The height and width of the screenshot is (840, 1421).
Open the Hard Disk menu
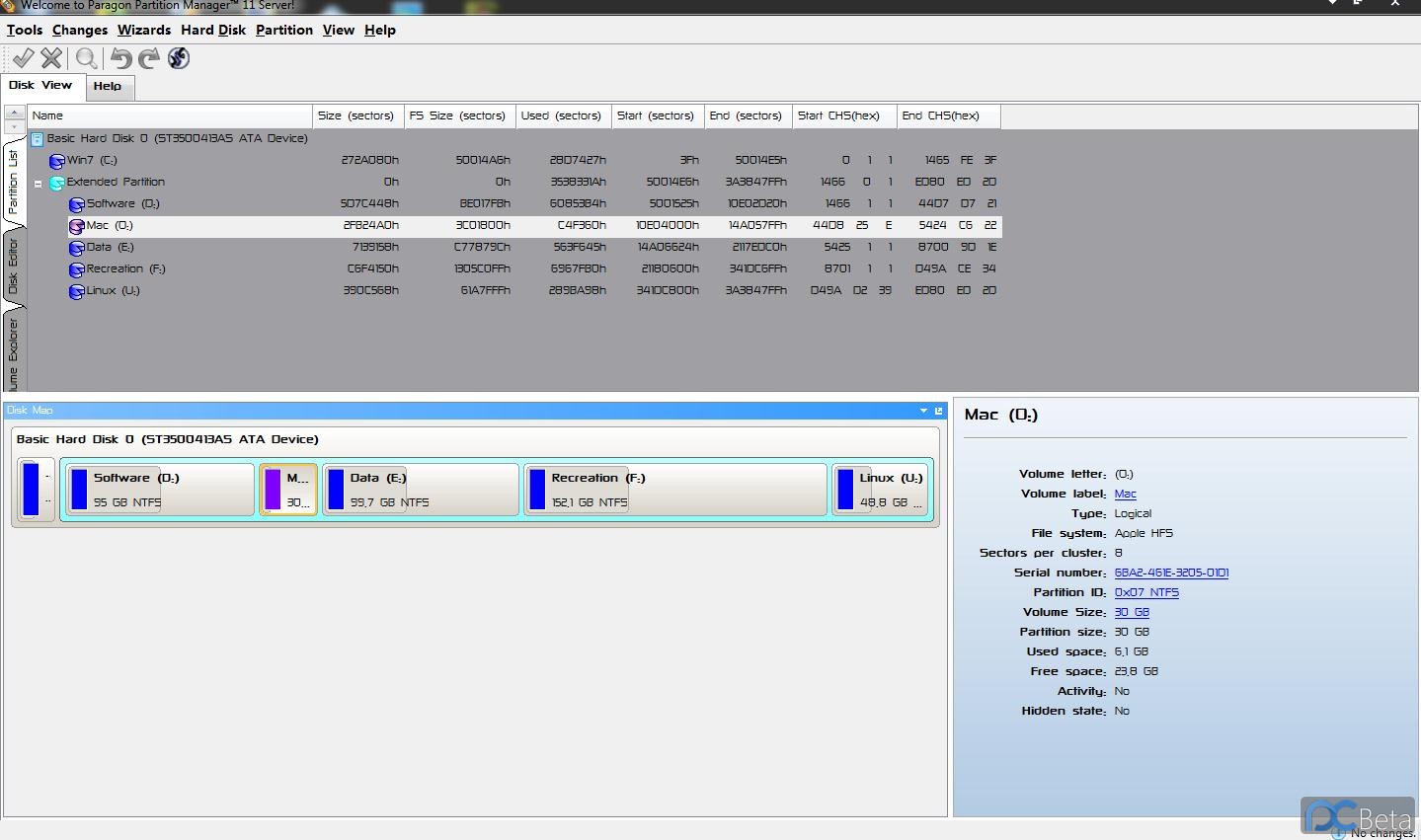(213, 30)
